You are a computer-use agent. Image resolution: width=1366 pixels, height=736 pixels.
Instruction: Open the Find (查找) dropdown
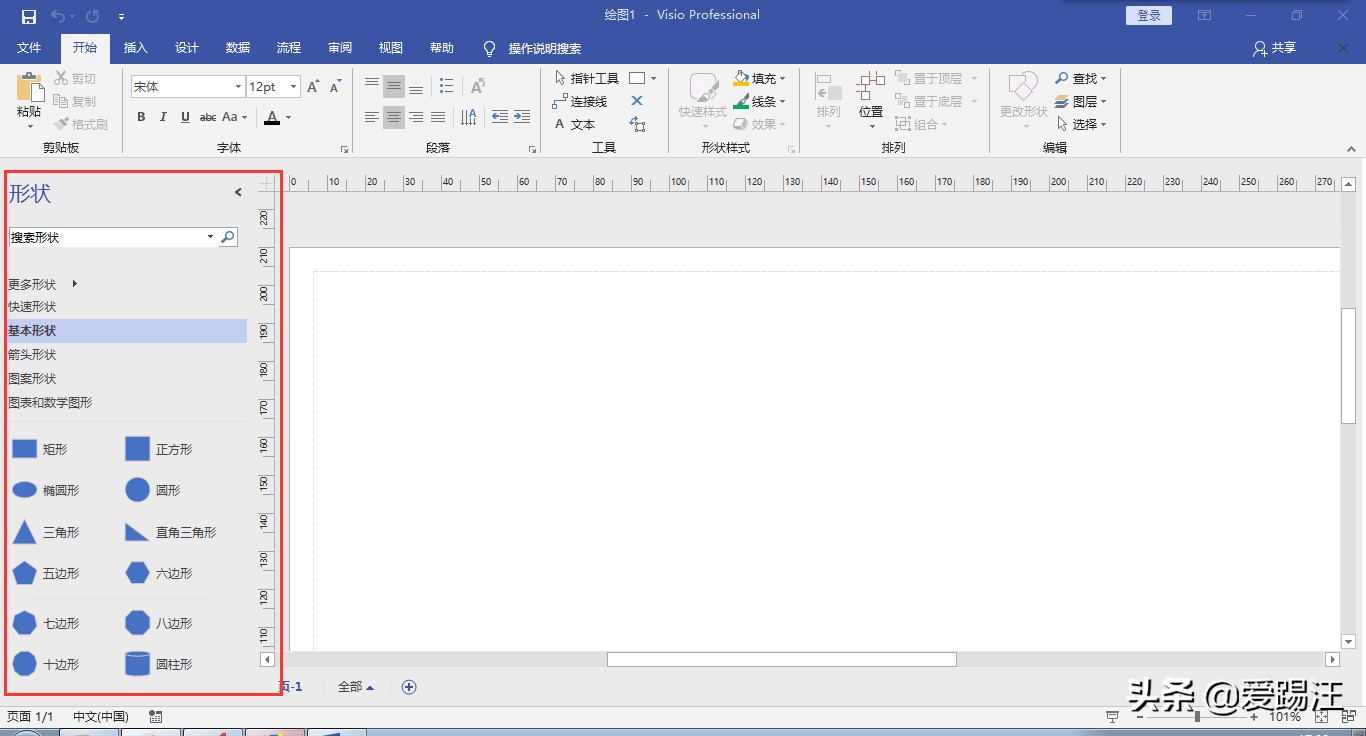(1081, 78)
